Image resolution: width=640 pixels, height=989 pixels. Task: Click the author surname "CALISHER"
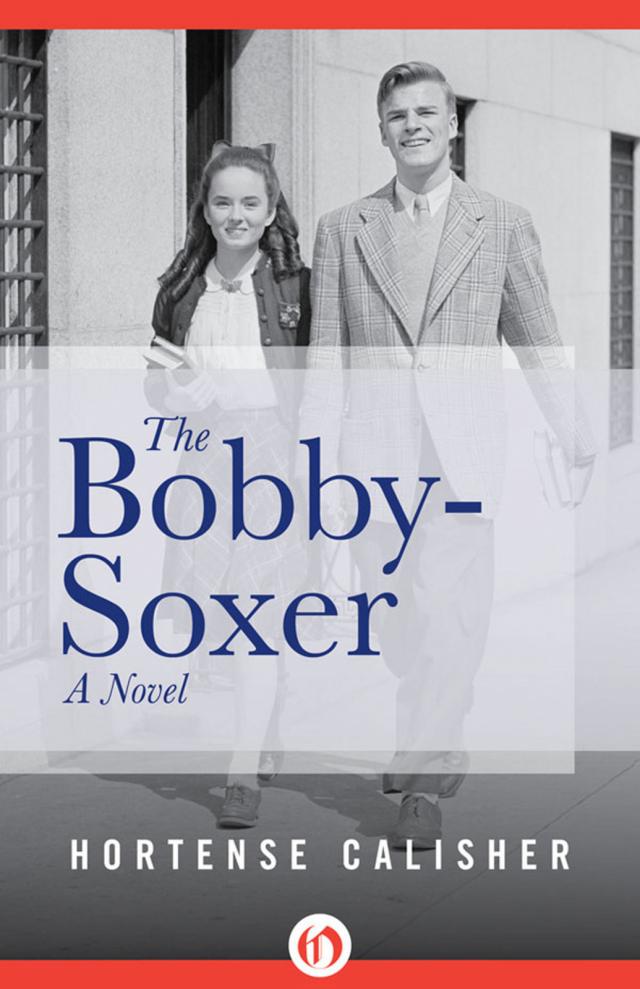pyautogui.click(x=457, y=855)
